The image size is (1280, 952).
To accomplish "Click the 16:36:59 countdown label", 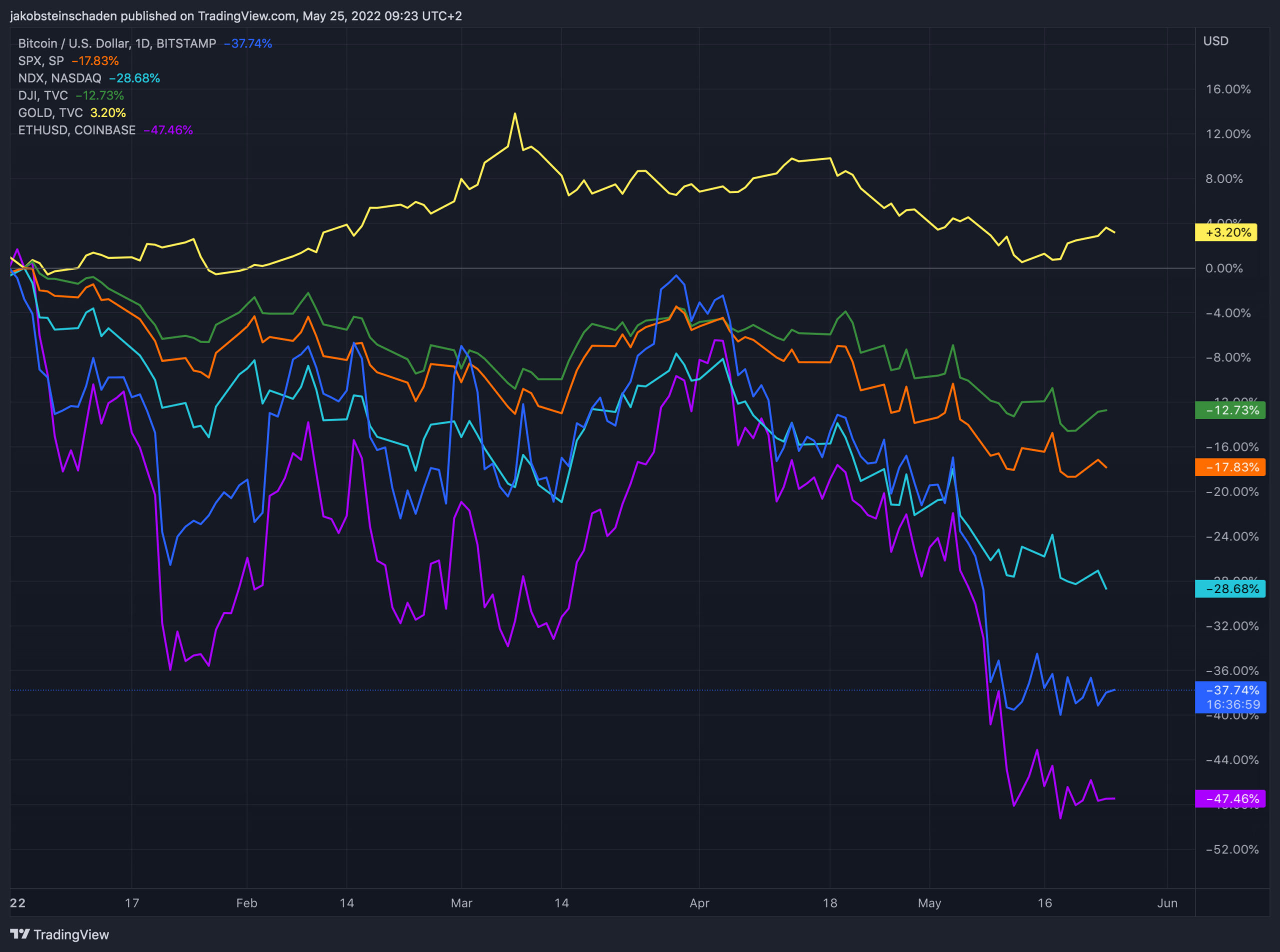I will tap(1232, 704).
